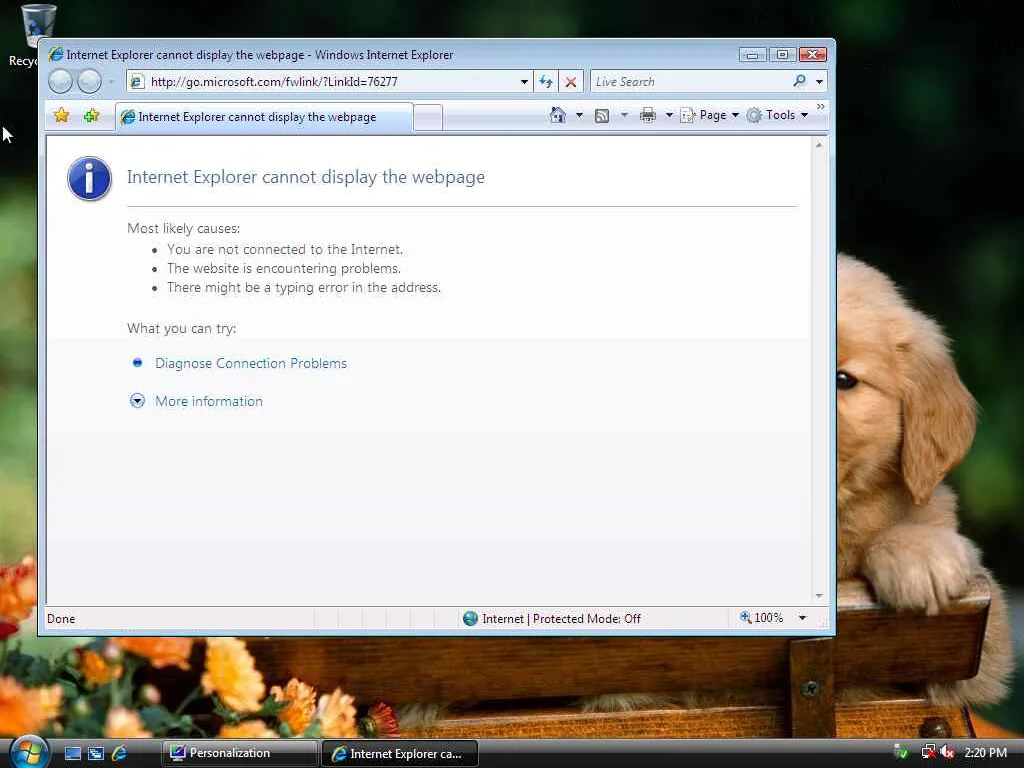Click the page icon in the address bar

coord(137,82)
